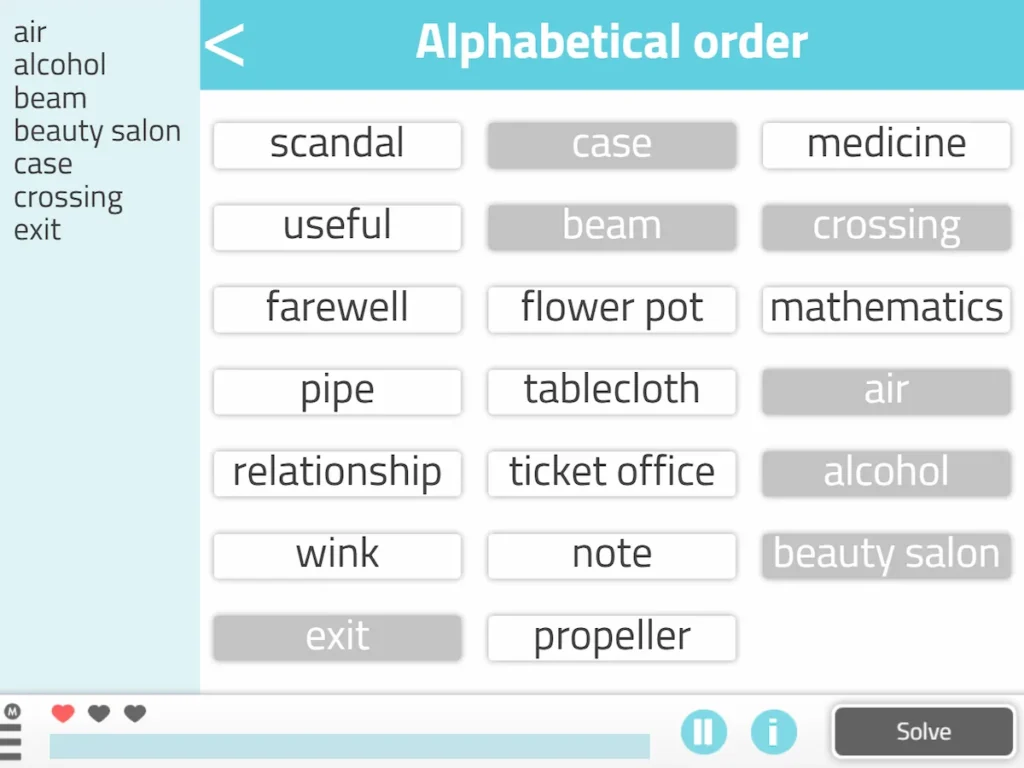The height and width of the screenshot is (768, 1024).
Task: Deselect the grayed 'air' tile
Action: tap(886, 391)
